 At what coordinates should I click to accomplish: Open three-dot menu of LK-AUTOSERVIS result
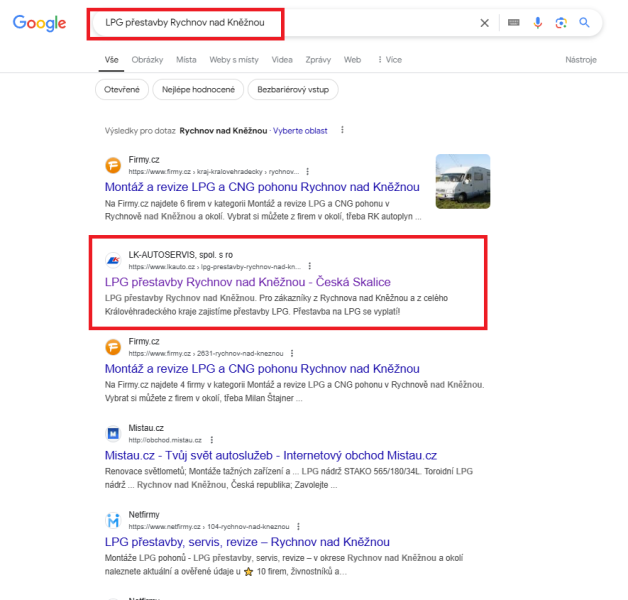pyautogui.click(x=309, y=266)
